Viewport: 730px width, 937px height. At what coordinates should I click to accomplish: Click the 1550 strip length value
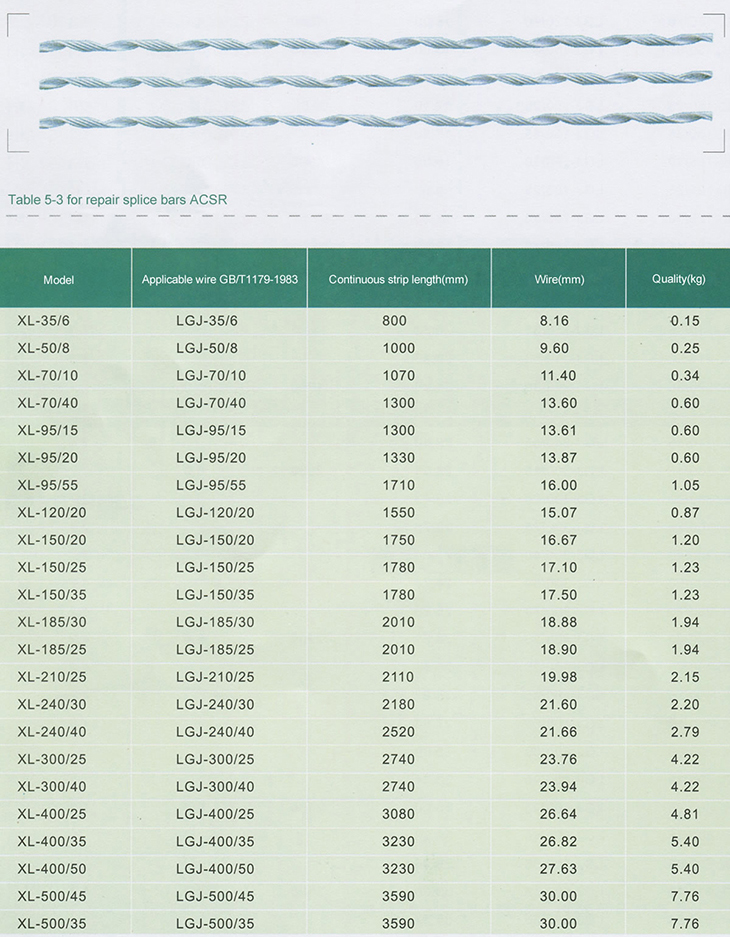[x=398, y=513]
